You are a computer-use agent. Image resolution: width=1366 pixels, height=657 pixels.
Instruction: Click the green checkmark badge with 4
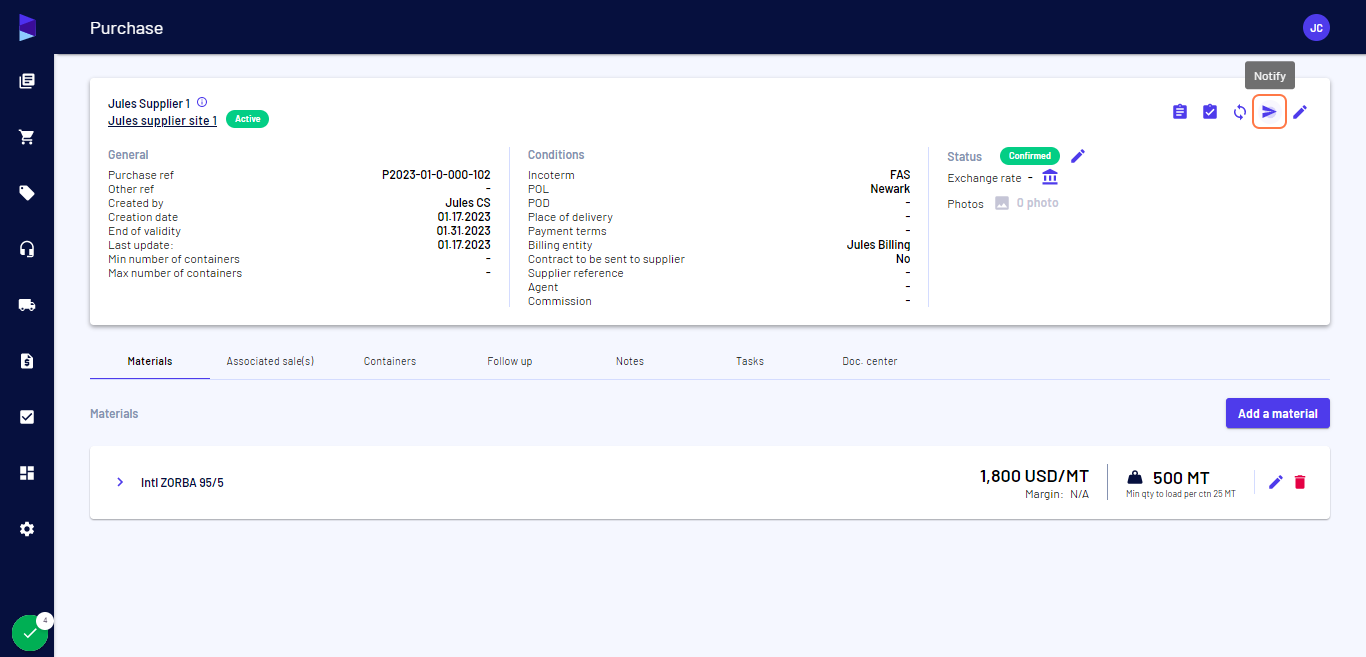point(30,632)
